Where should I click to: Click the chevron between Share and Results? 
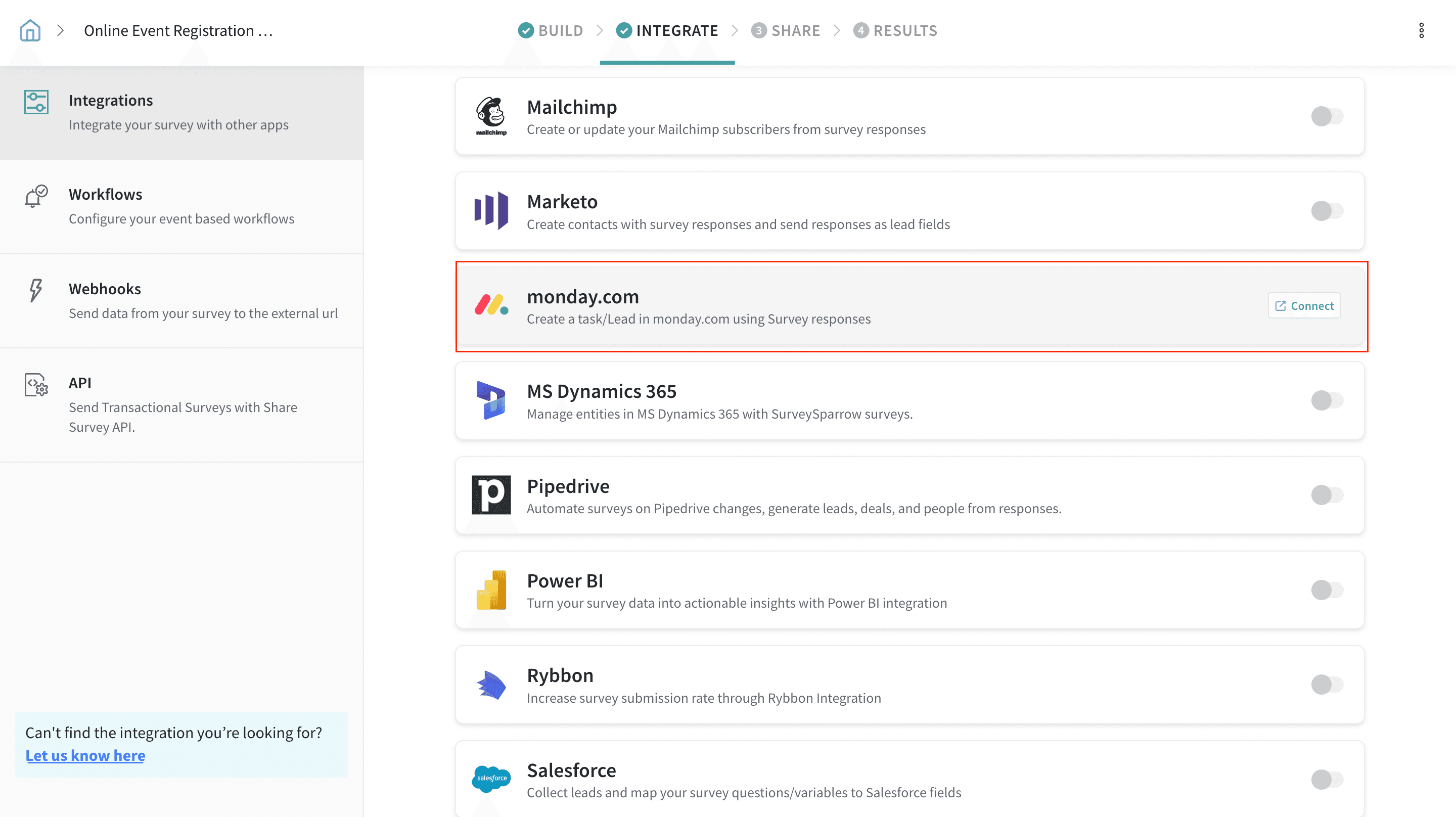pyautogui.click(x=837, y=30)
